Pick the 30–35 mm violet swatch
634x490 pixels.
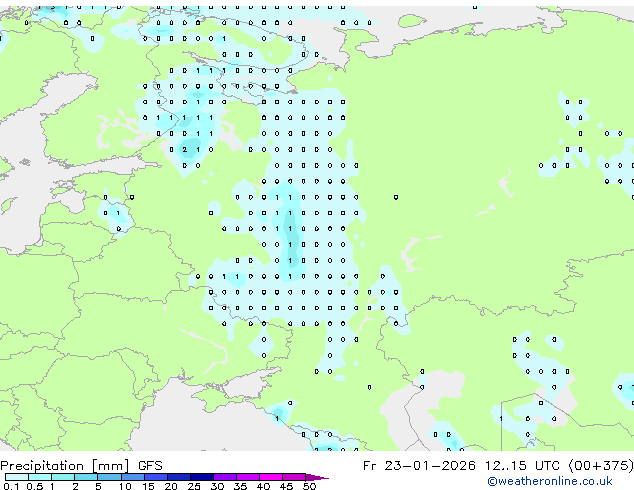click(x=225, y=477)
